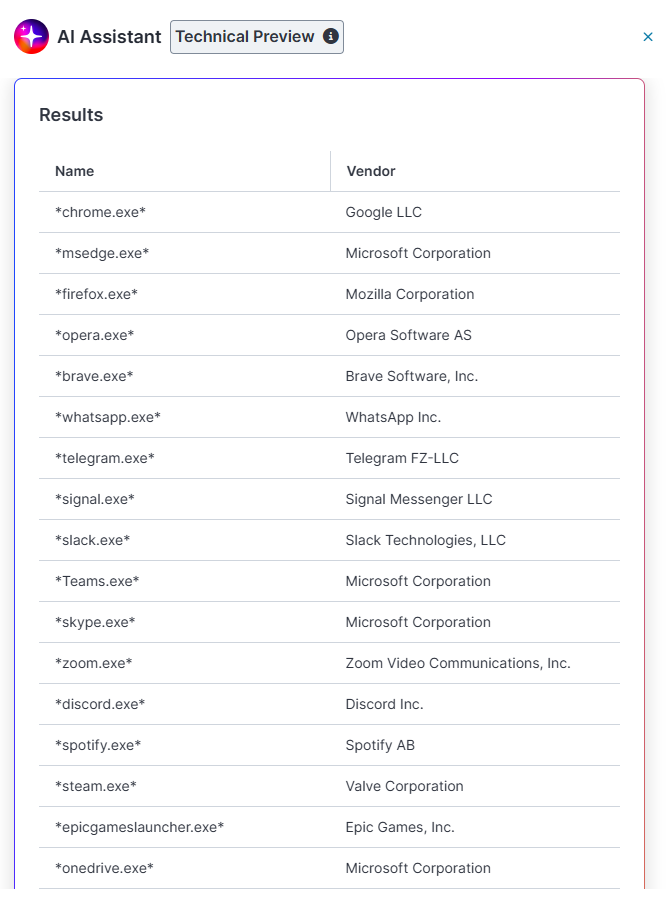Click the Signal Messenger LLC cell
666x902 pixels.
[419, 499]
